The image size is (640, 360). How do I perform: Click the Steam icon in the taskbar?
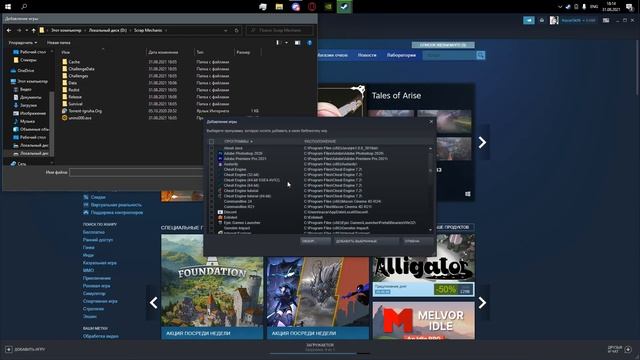coord(344,7)
